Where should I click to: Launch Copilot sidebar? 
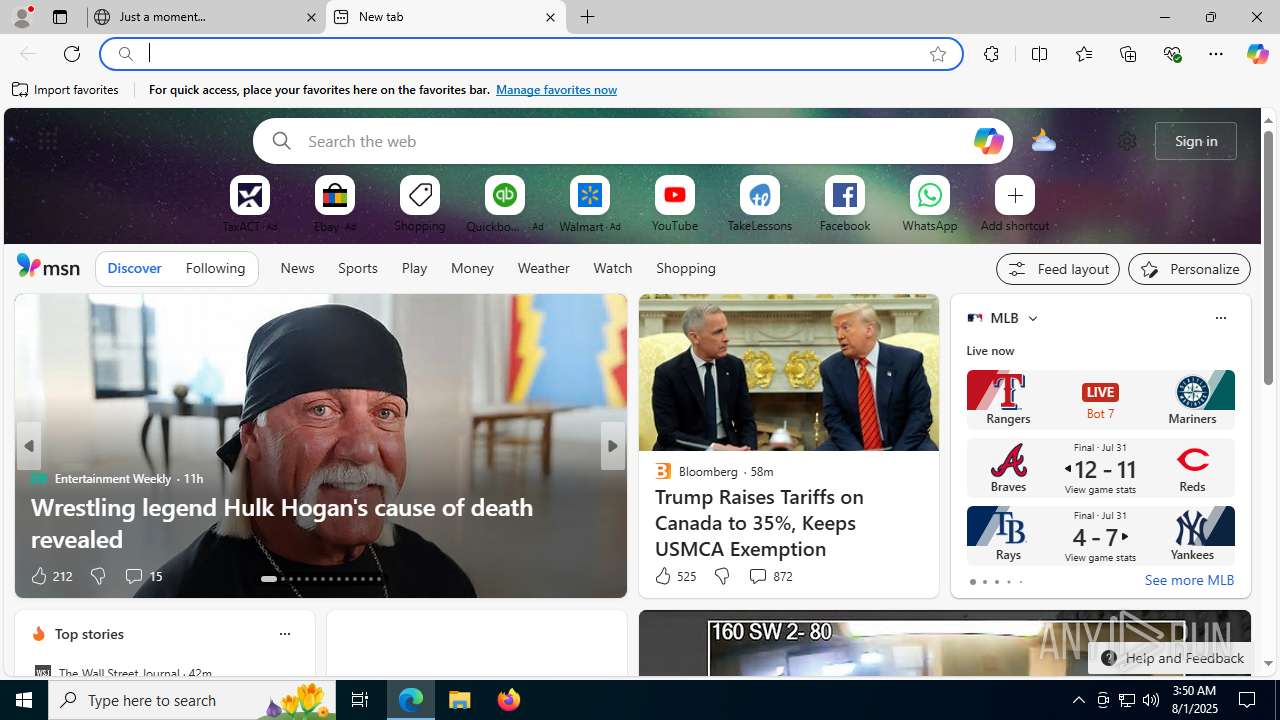pos(1257,54)
